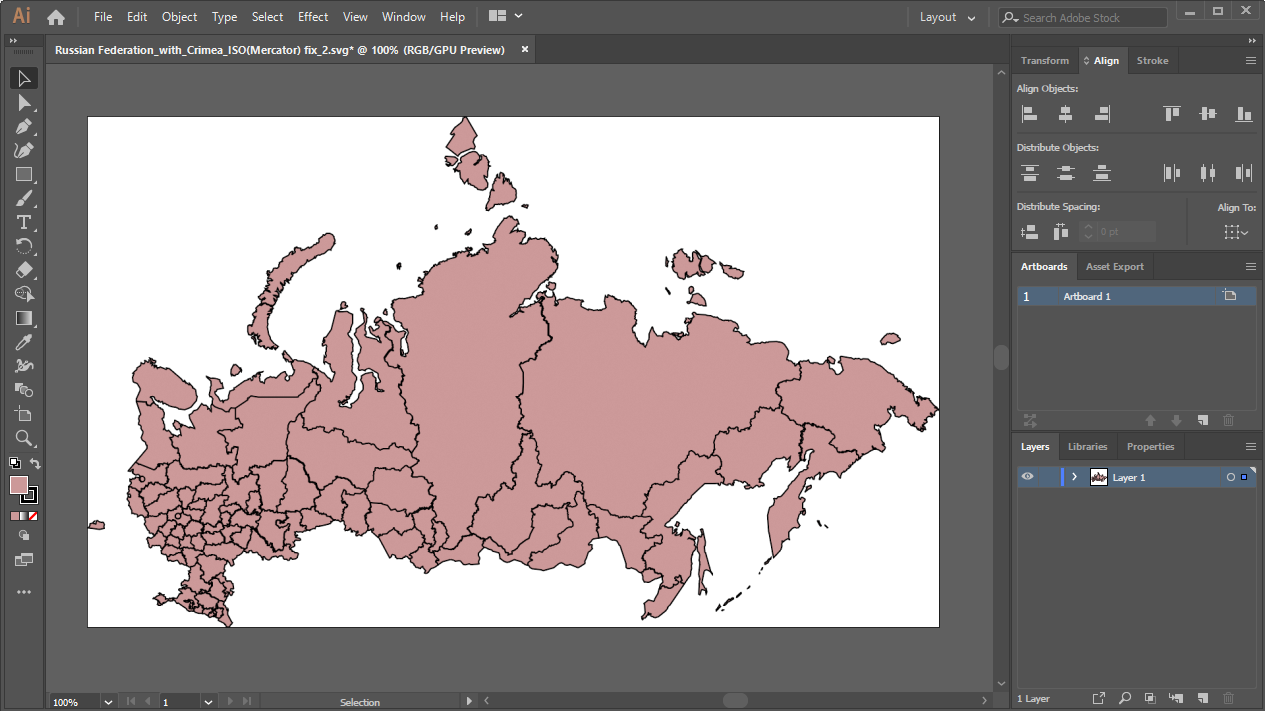This screenshot has height=711, width=1265.
Task: Swap fill and stroke colors
Action: [x=35, y=463]
